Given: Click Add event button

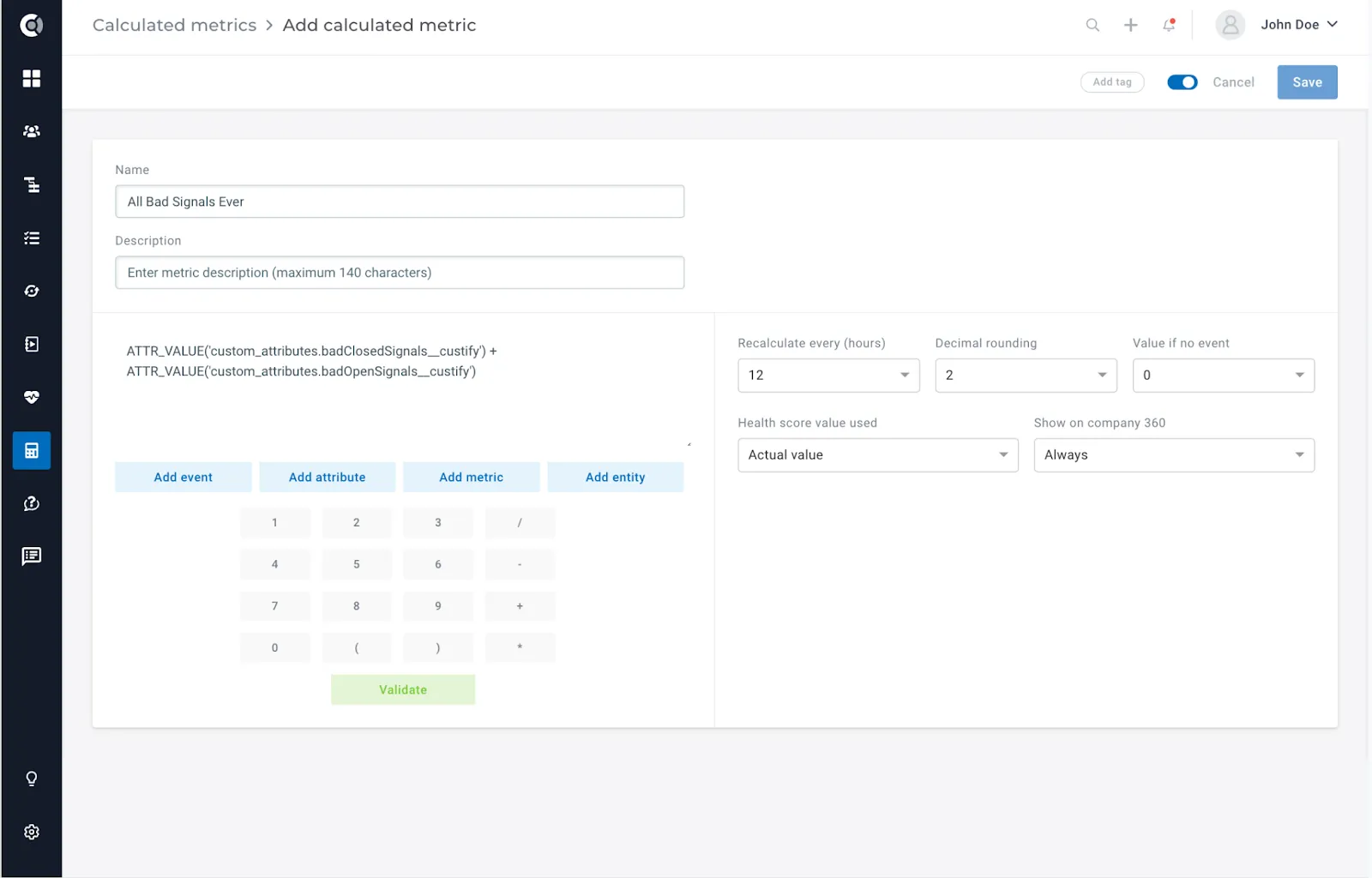Looking at the screenshot, I should click(184, 478).
